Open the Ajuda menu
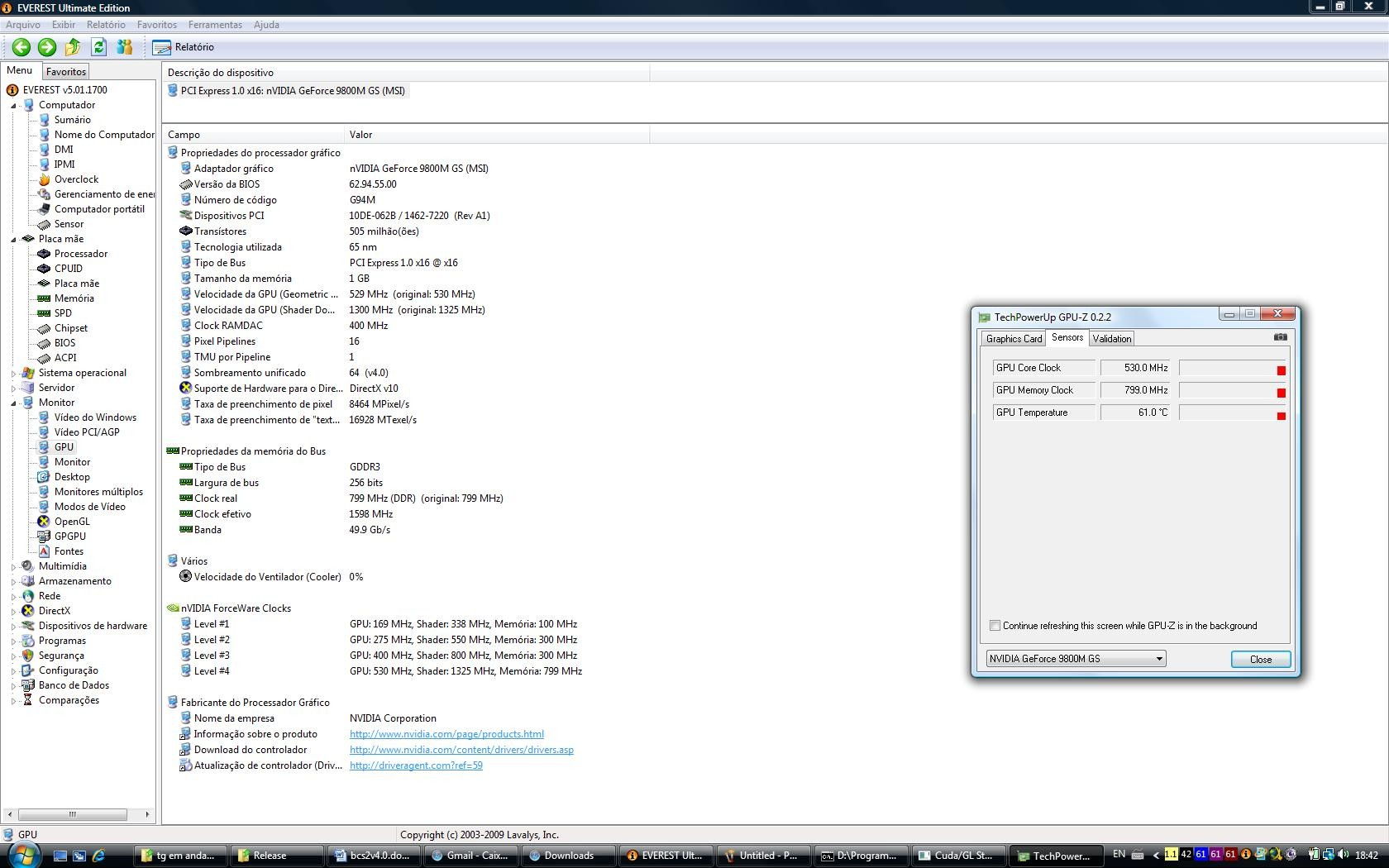The image size is (1389, 868). 266,25
